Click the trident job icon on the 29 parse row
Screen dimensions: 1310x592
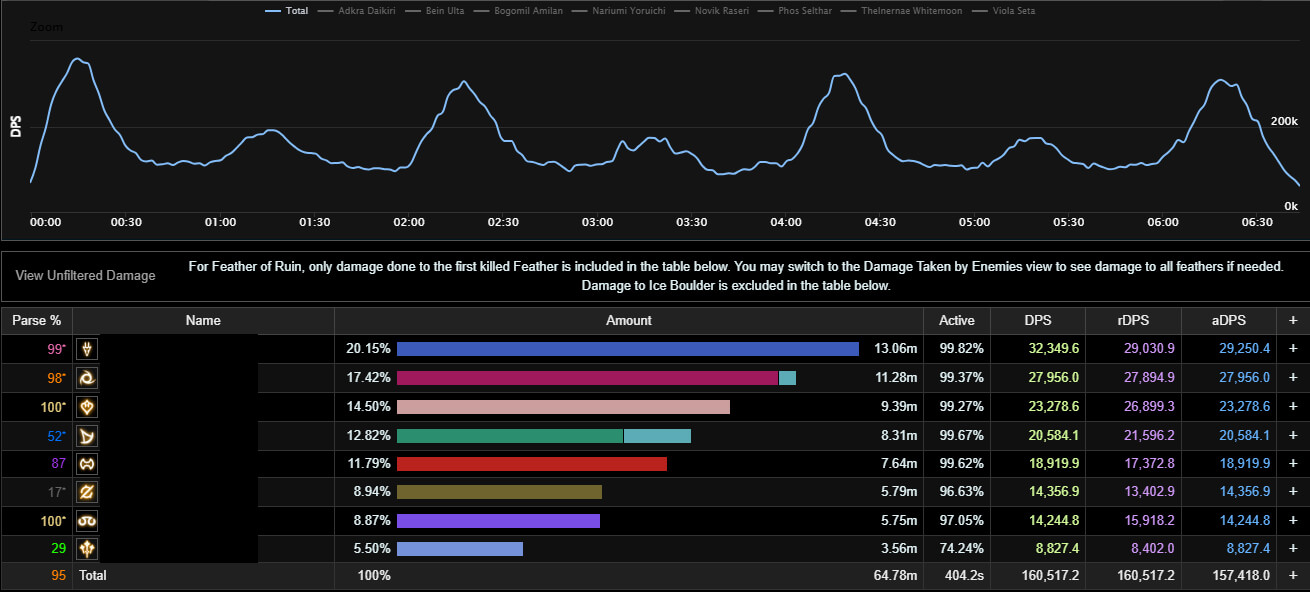[x=89, y=549]
